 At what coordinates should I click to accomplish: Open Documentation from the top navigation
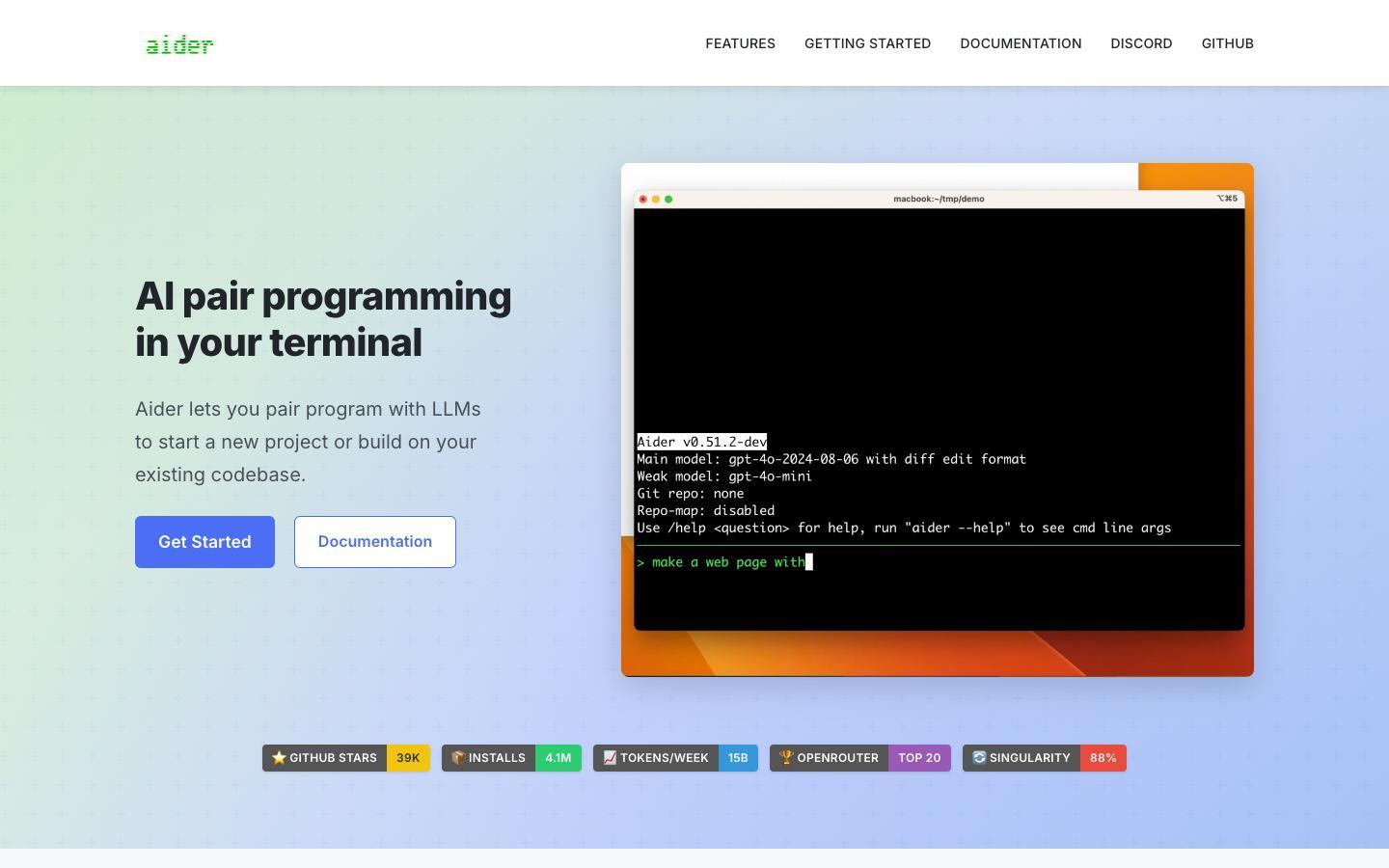coord(1021,43)
